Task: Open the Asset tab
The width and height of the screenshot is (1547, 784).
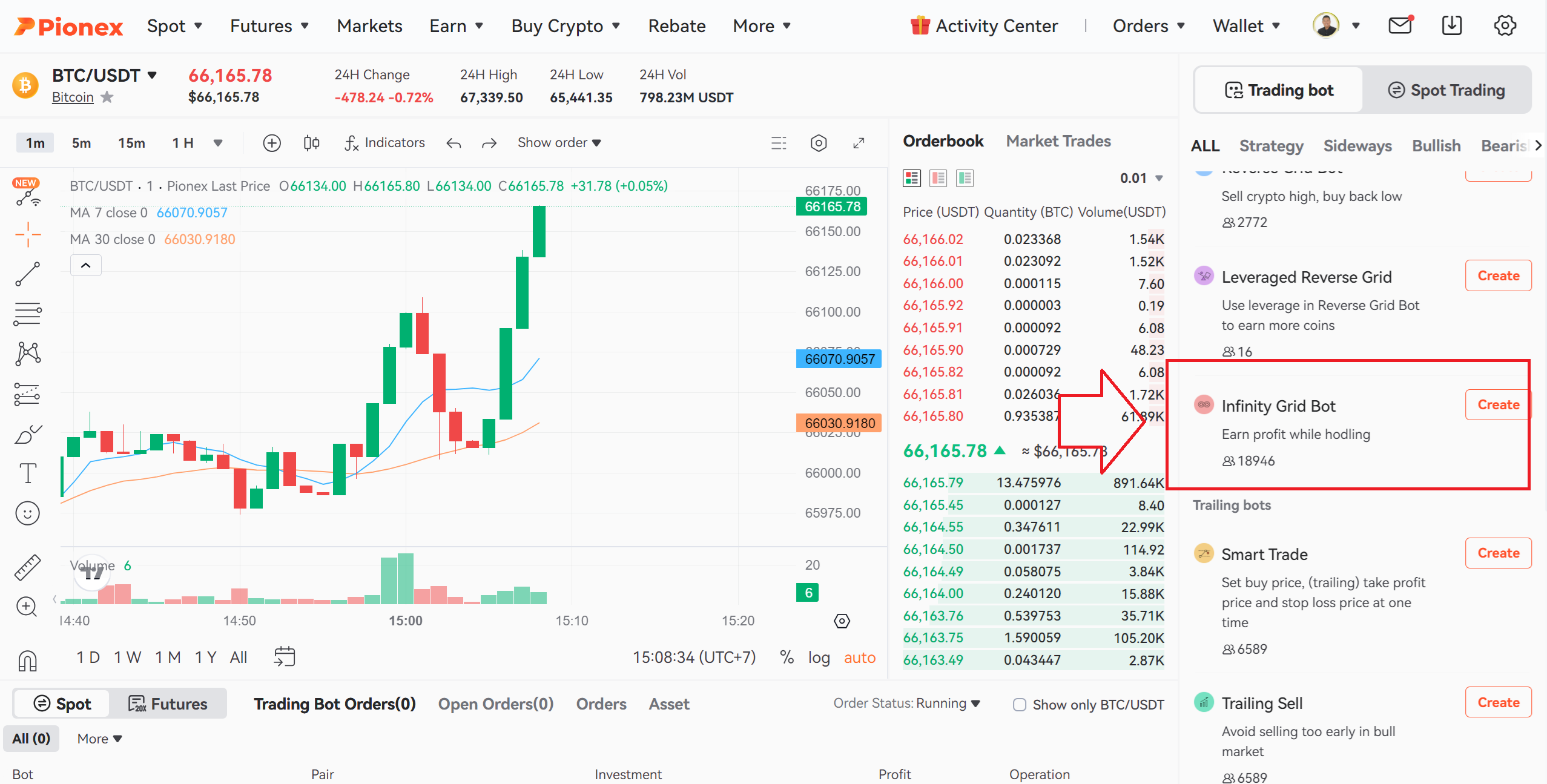Action: click(x=669, y=704)
